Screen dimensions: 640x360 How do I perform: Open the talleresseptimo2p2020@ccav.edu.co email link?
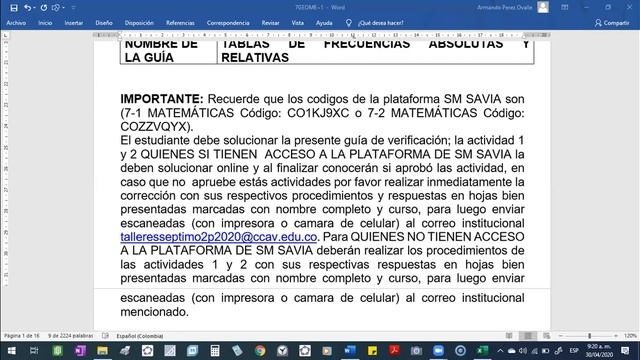[218, 237]
